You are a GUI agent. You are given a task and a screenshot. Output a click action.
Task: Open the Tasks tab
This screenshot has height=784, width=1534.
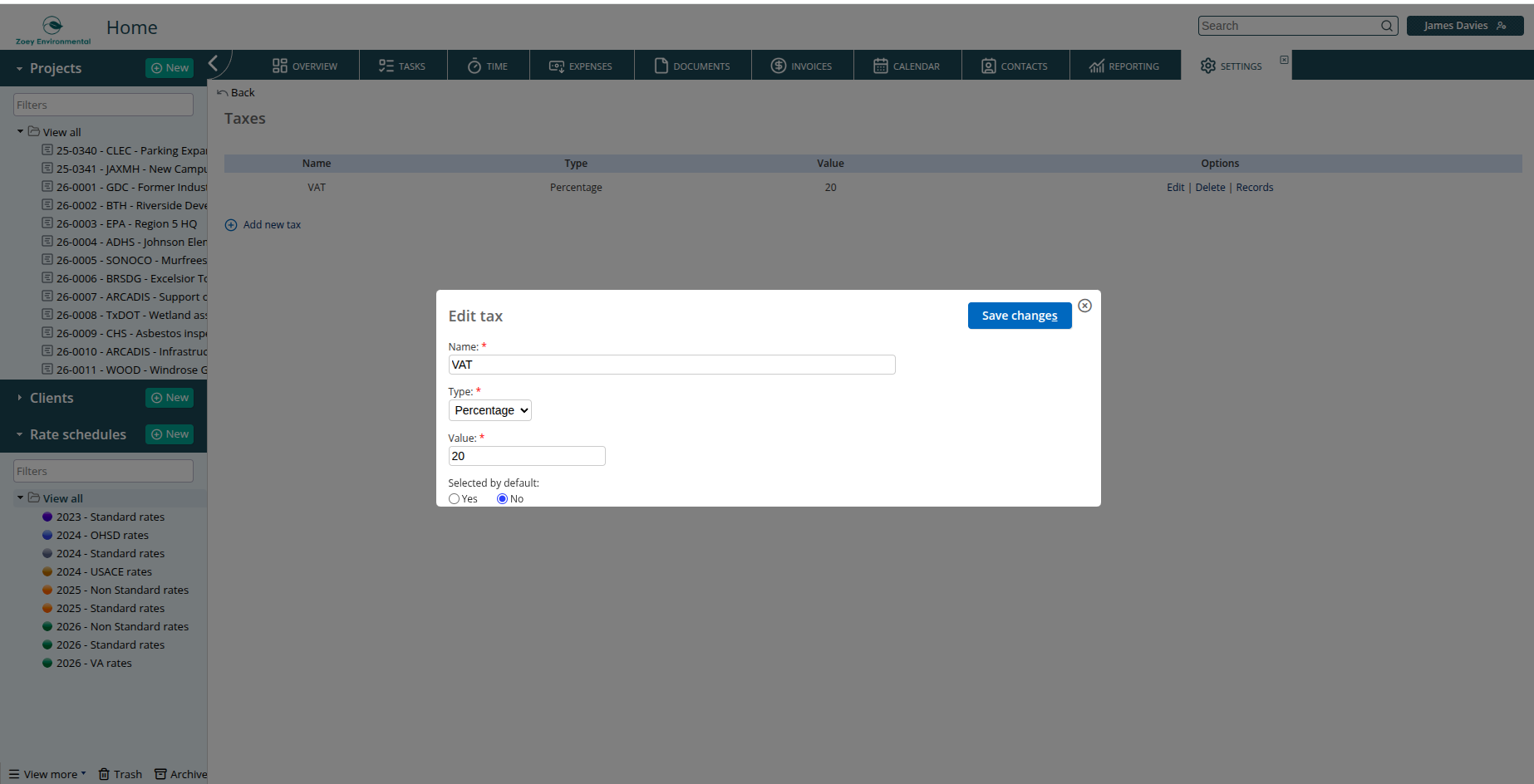coord(402,66)
